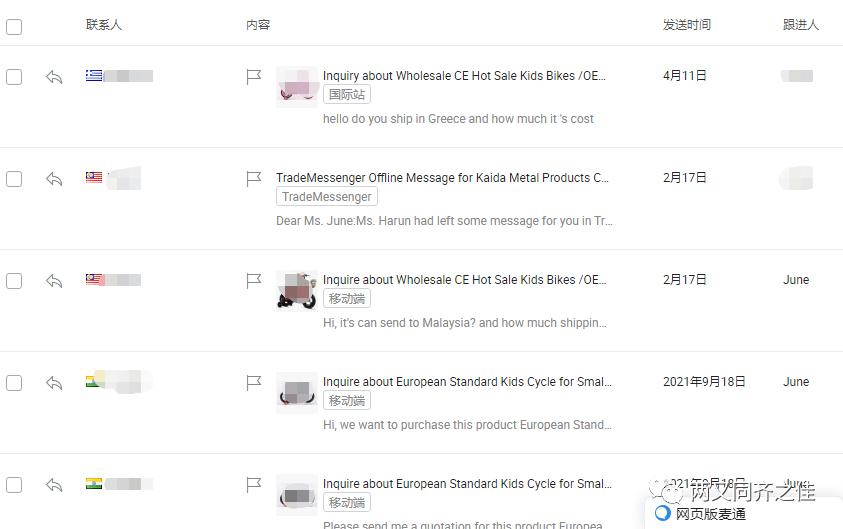Screen dimensions: 843x529
Task: Reply to the Malaysia Kids Bikes inquiry
Action: [54, 281]
